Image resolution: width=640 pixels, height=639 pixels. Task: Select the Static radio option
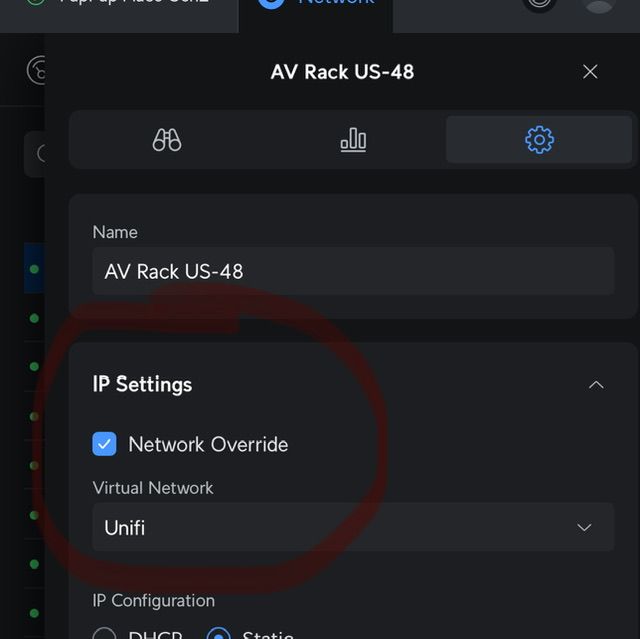(219, 634)
